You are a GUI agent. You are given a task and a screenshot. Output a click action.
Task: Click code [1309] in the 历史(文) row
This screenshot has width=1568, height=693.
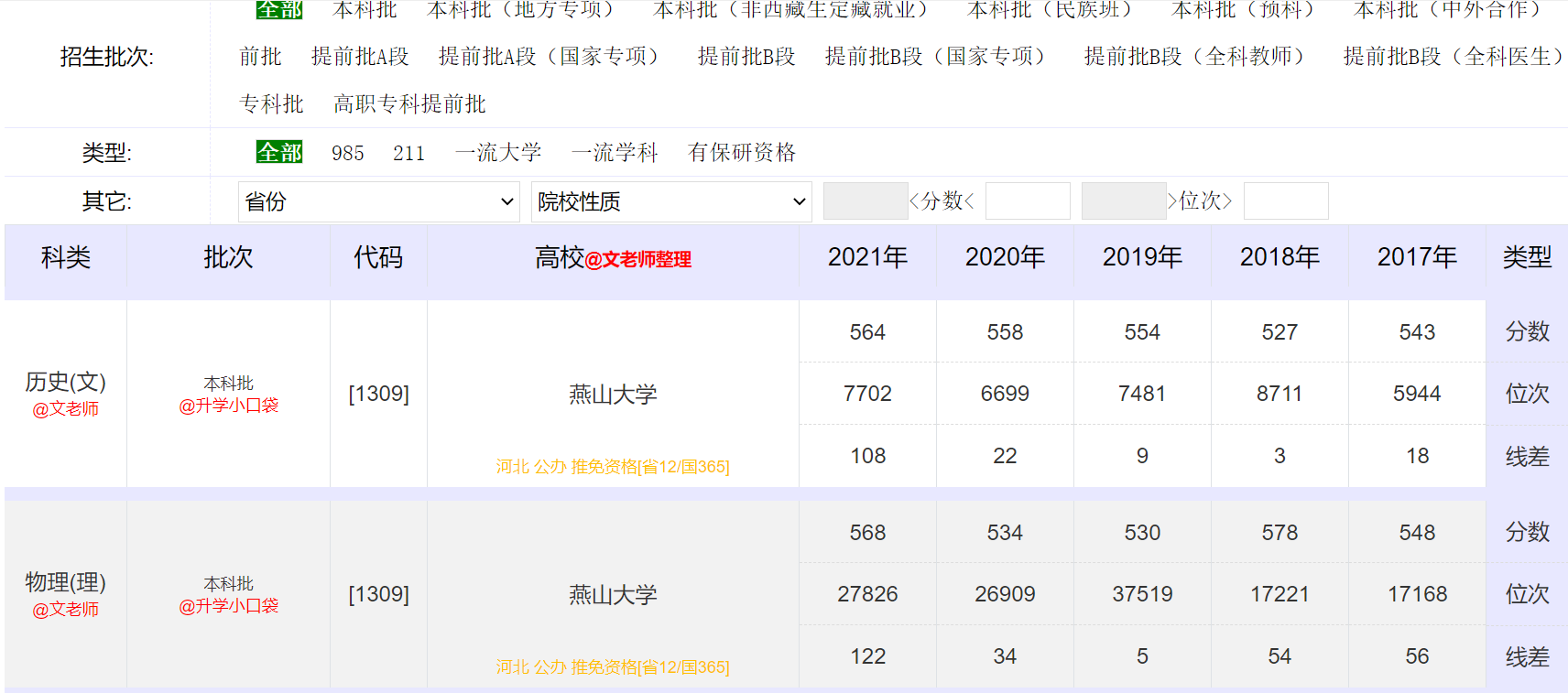[378, 394]
